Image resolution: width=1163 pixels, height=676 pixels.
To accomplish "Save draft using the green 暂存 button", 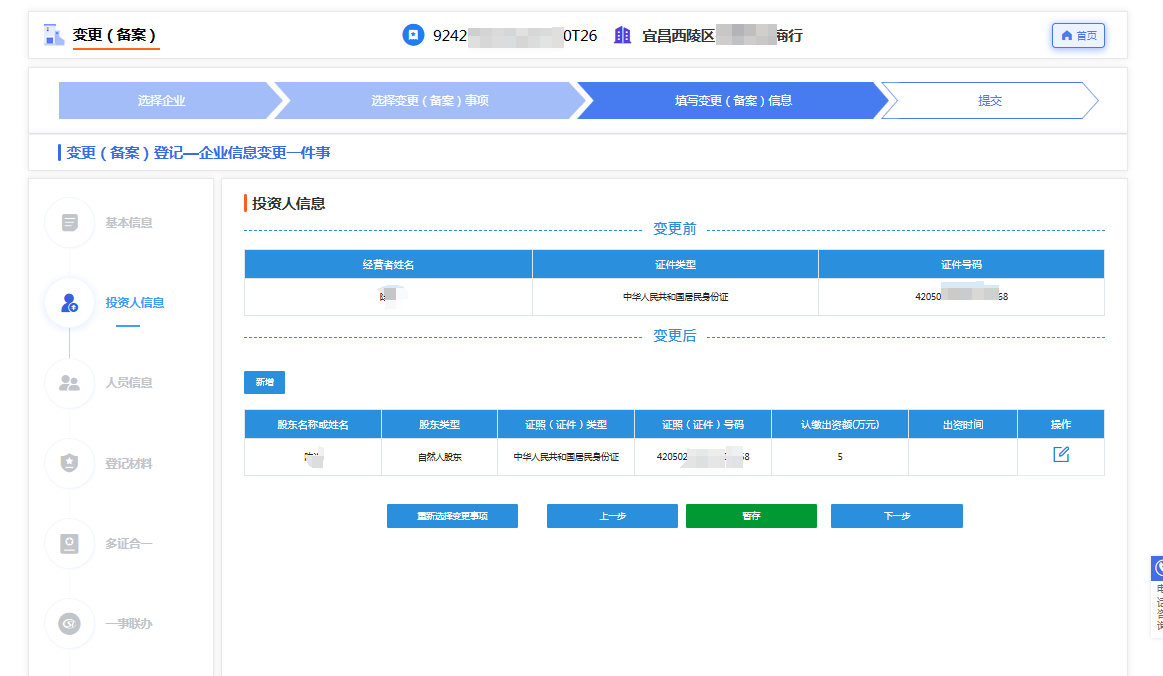I will (751, 516).
